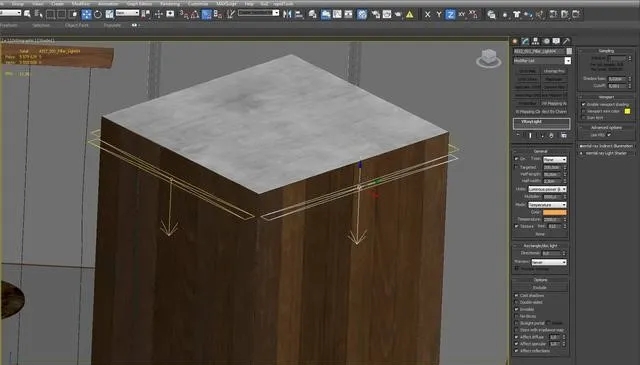Toggle the light On checkbox

tap(516, 159)
